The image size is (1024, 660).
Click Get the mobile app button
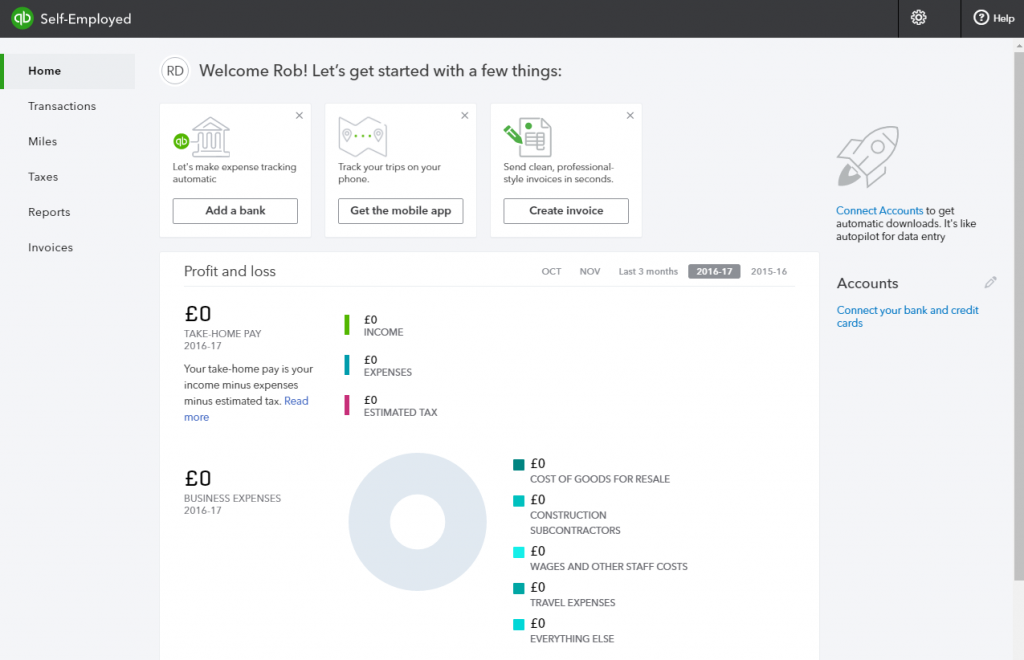click(400, 211)
